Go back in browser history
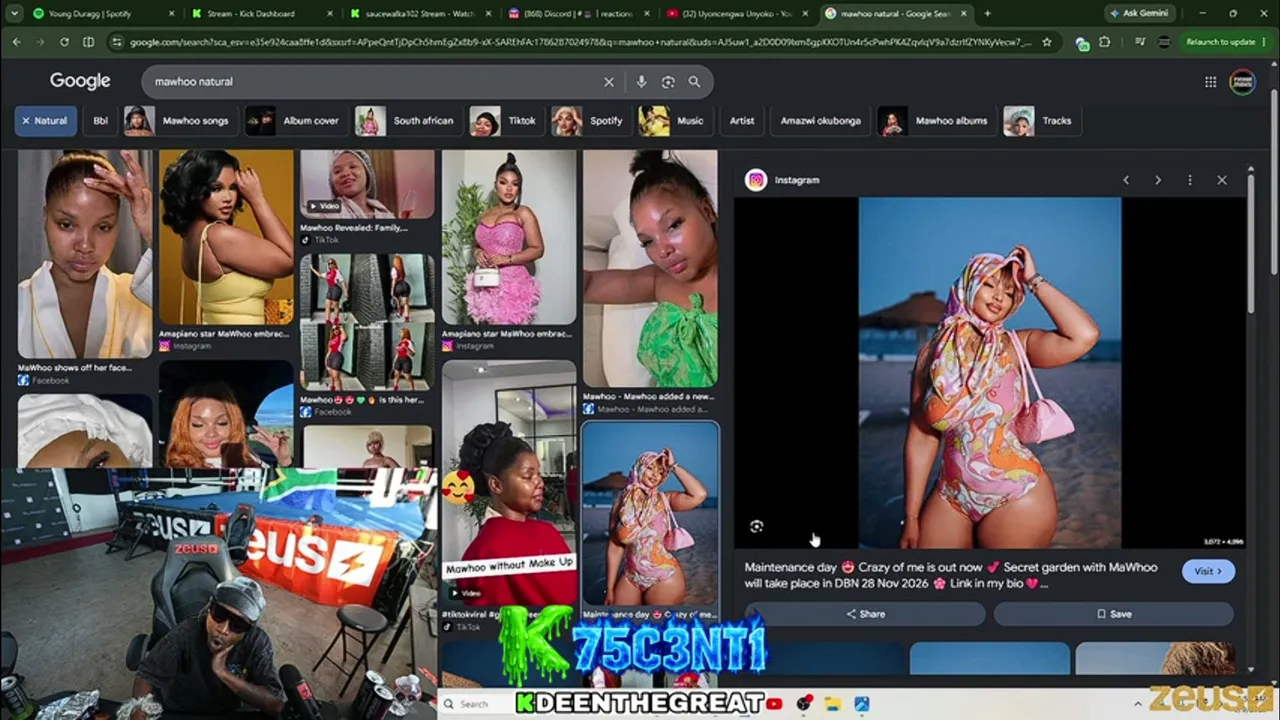 [17, 42]
